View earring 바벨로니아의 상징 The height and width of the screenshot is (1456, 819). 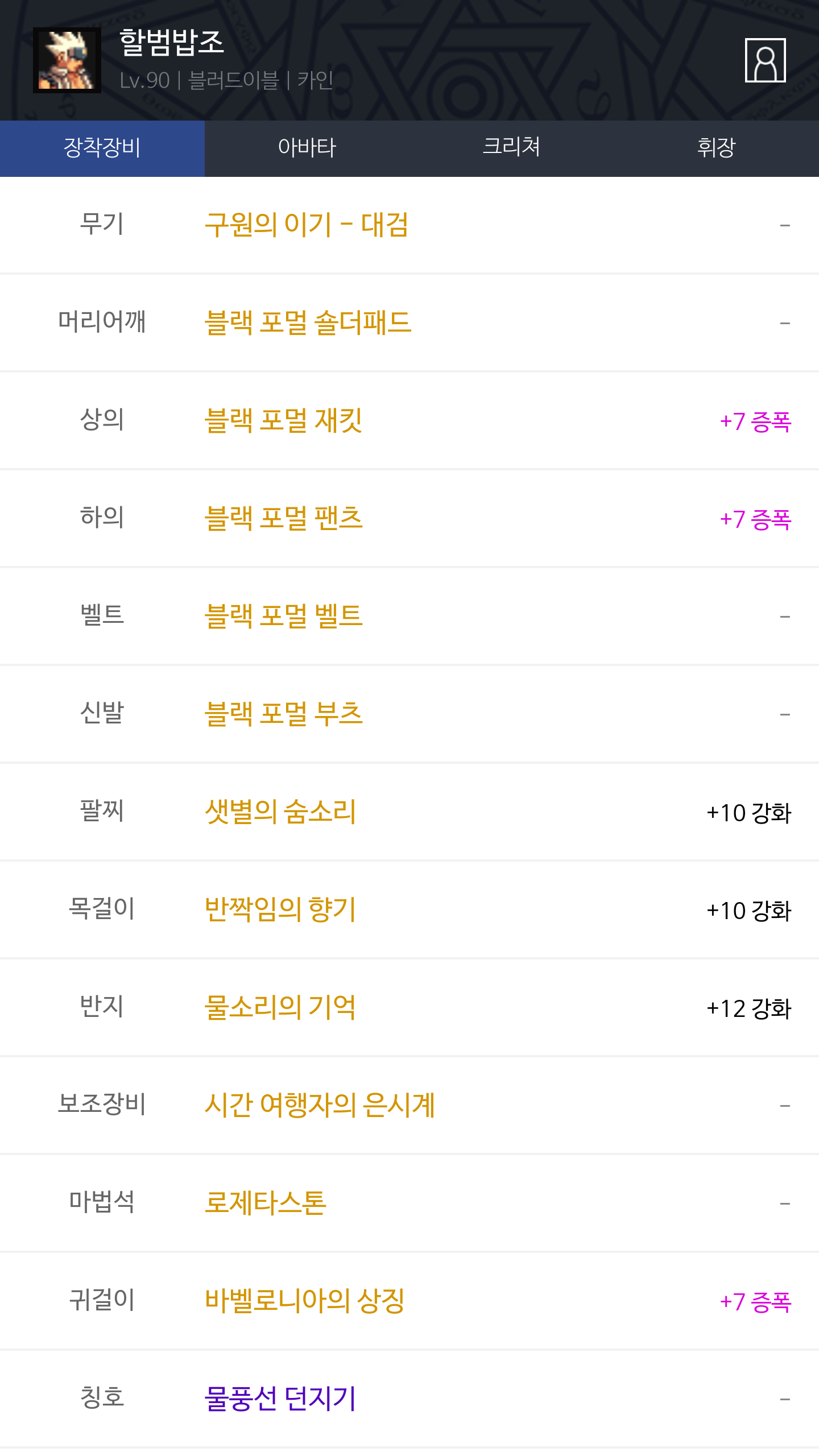(304, 1301)
